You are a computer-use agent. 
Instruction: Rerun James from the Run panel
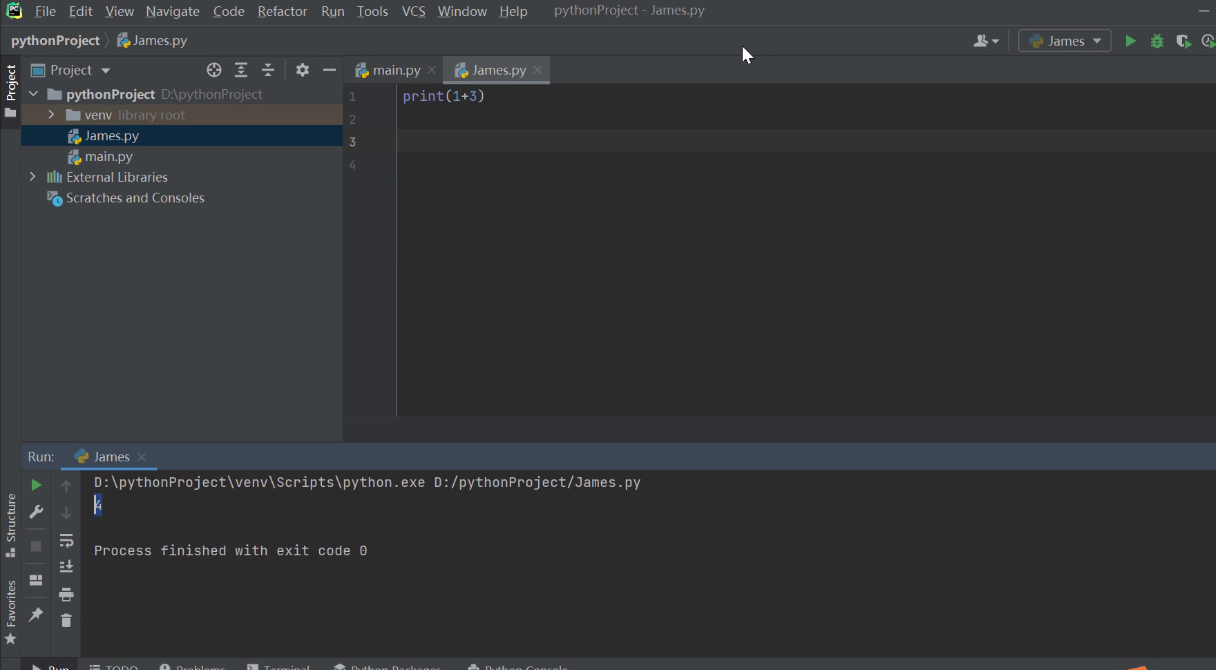point(36,485)
